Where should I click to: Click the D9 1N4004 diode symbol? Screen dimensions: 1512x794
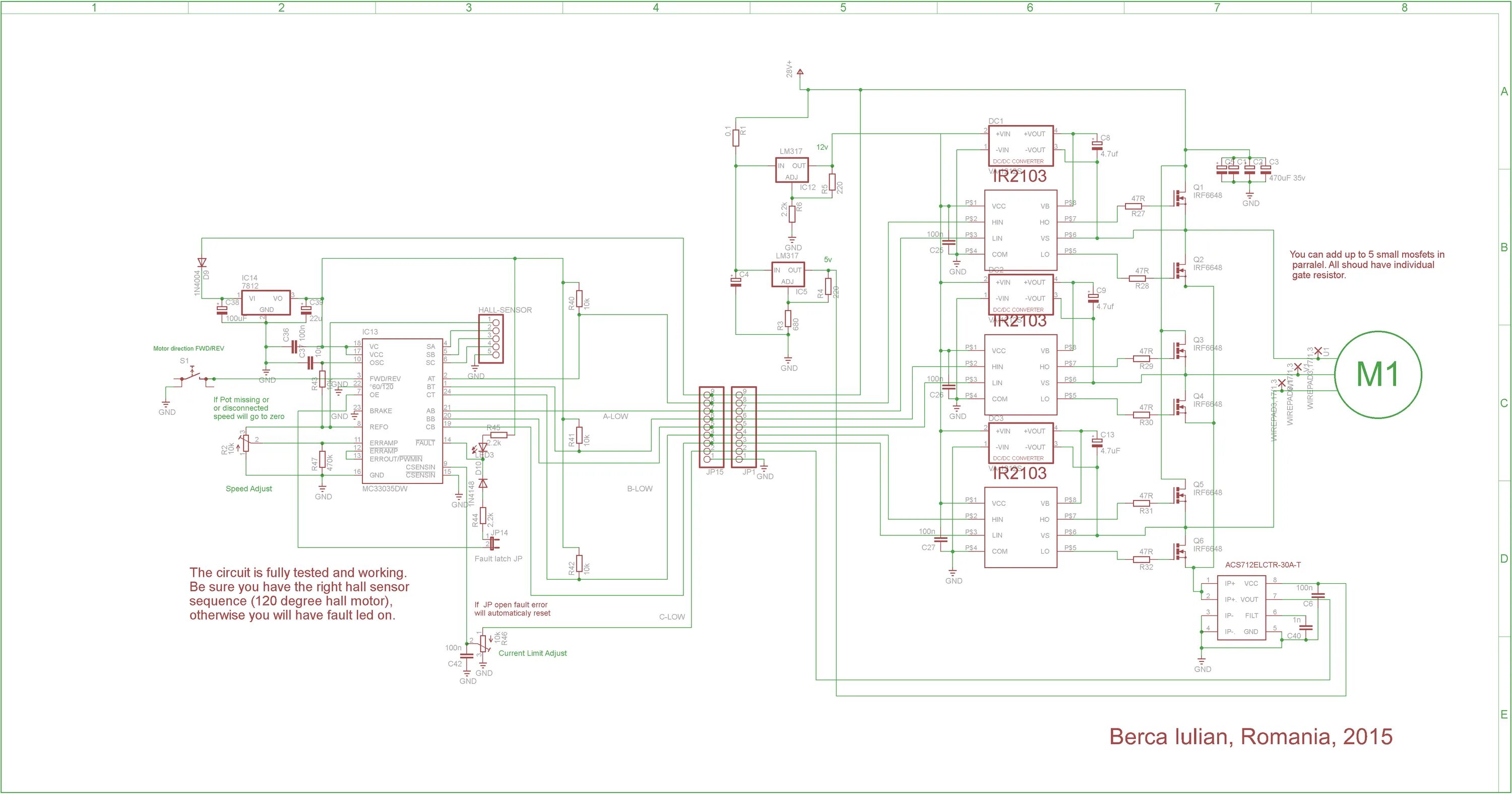point(202,263)
